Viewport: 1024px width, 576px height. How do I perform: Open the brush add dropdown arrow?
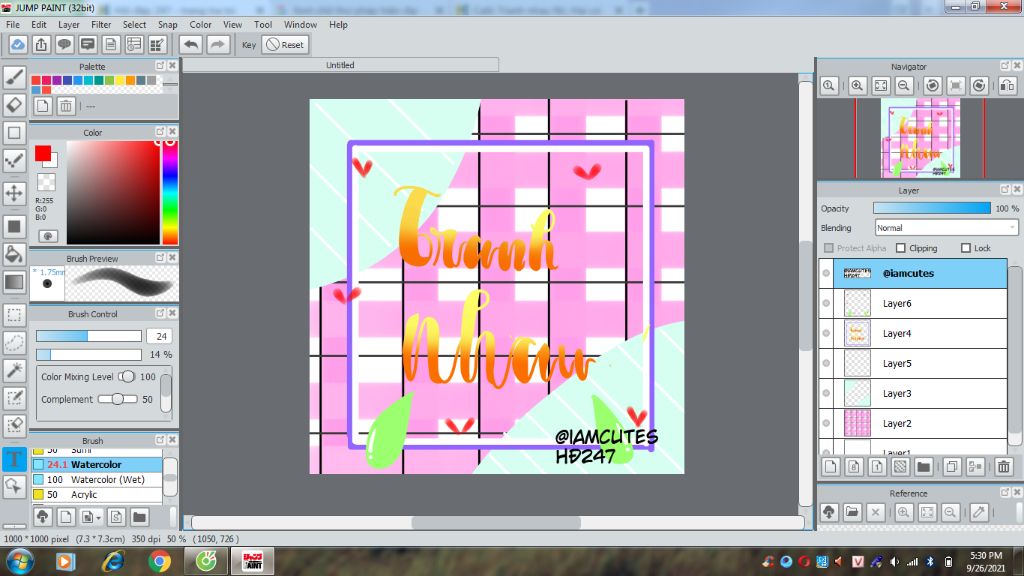(98, 518)
